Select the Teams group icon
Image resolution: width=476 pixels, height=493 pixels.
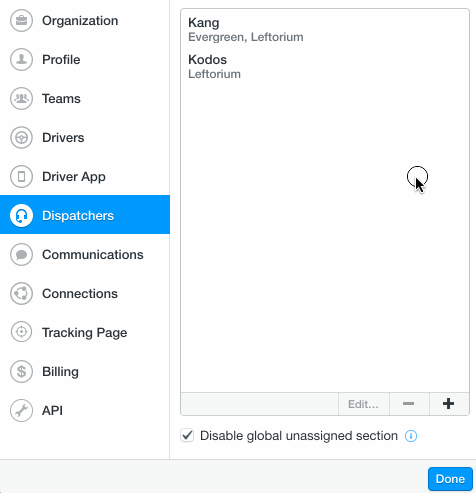[x=21, y=99]
